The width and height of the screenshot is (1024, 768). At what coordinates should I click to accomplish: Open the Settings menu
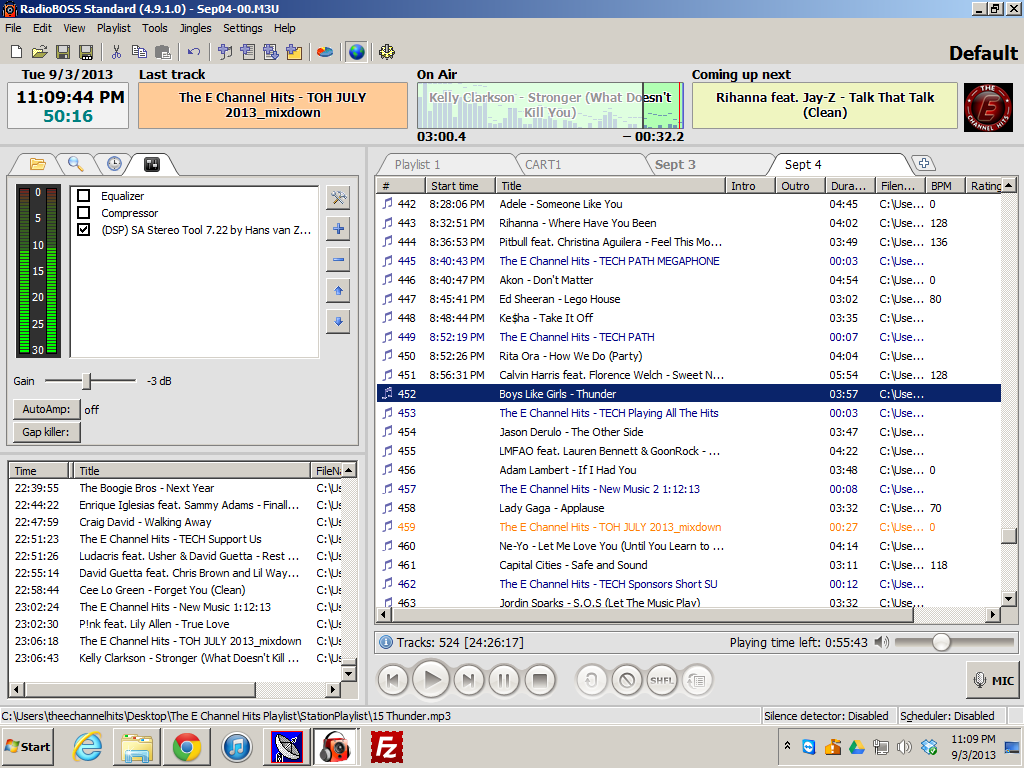point(242,28)
